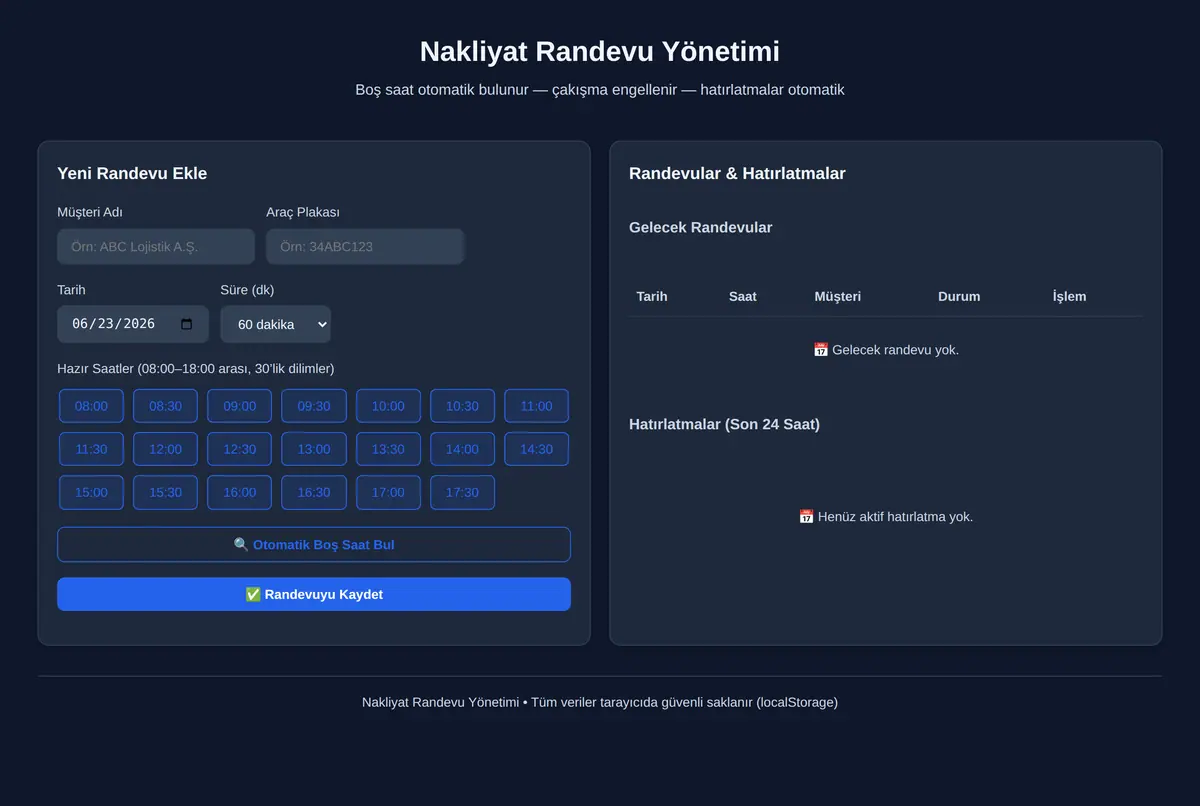The image size is (1200, 806).
Task: Select the 17:00 time slot
Action: point(388,492)
